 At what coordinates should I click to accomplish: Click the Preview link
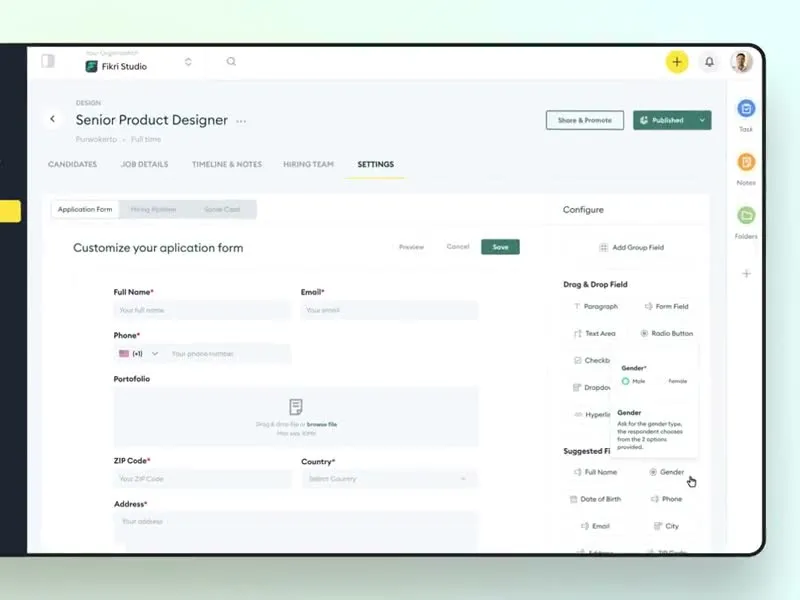(411, 247)
